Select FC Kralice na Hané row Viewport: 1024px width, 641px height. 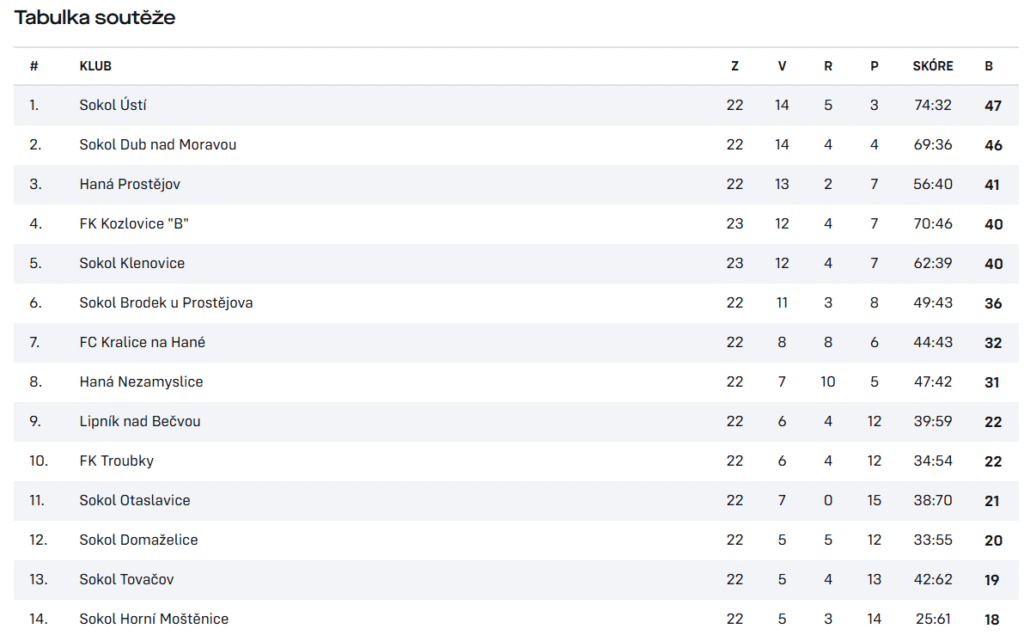516,343
